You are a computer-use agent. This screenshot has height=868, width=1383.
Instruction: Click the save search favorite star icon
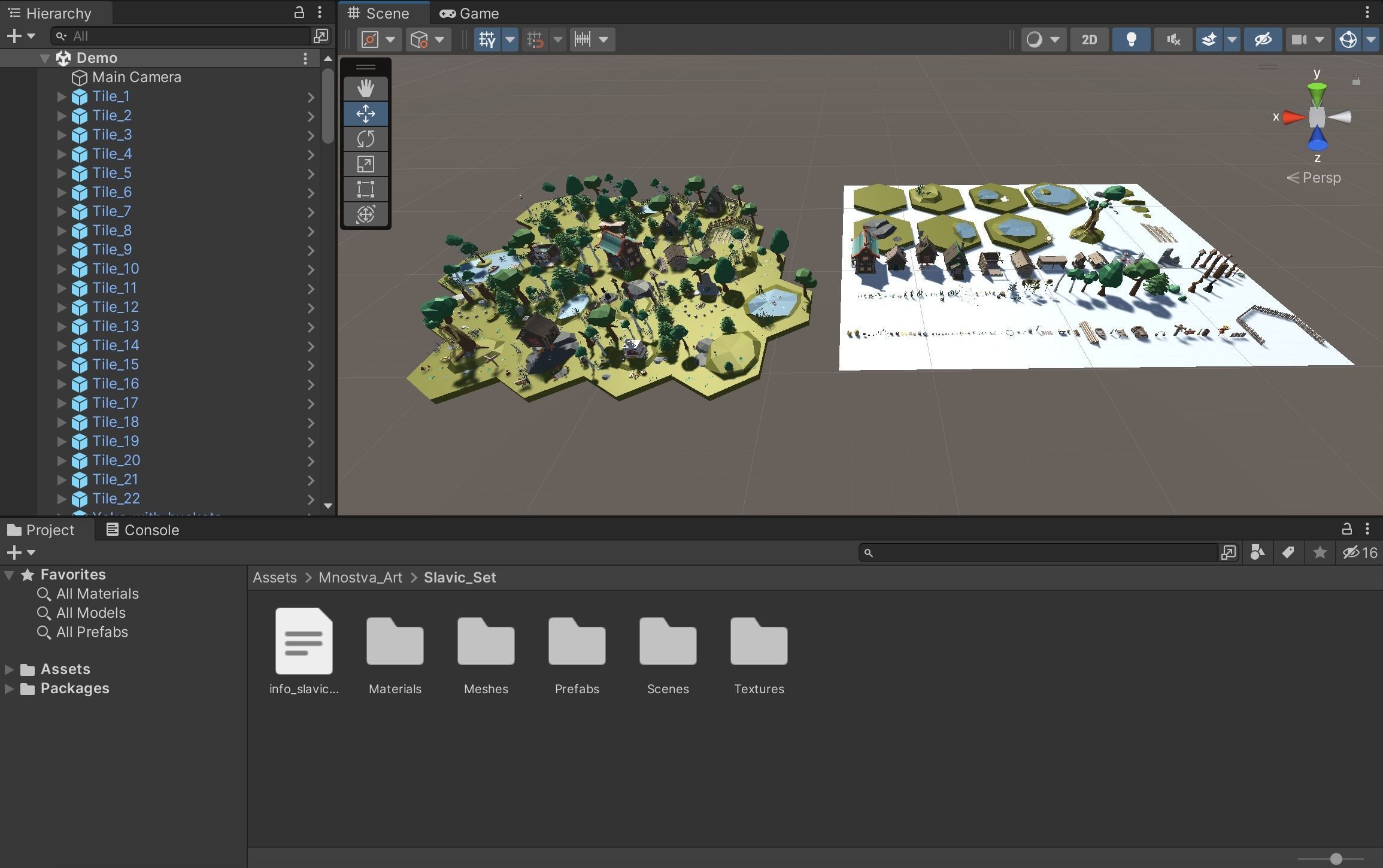(x=1320, y=553)
